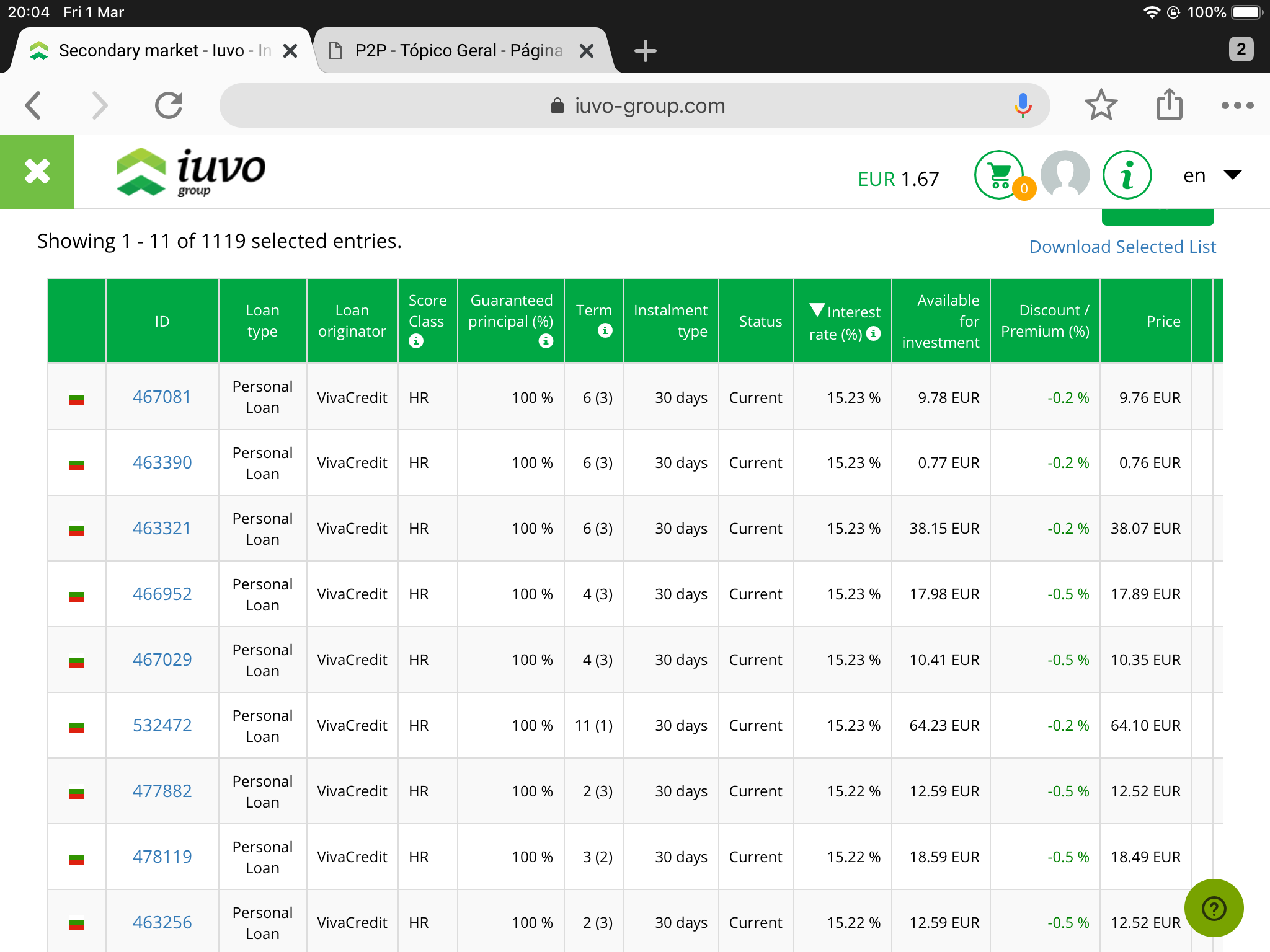Click the green information circle icon
The image size is (1270, 952).
[x=1127, y=175]
